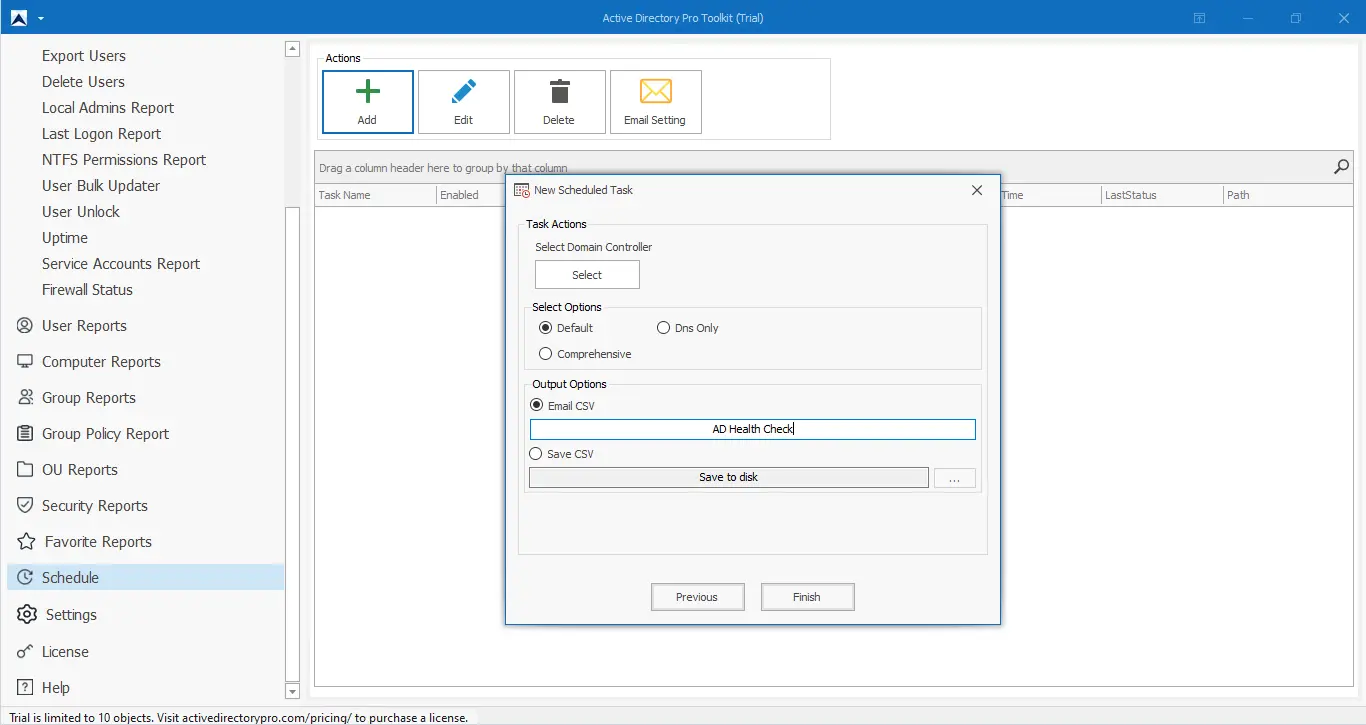Click the Help question mark icon
The height and width of the screenshot is (725, 1366).
[25, 688]
